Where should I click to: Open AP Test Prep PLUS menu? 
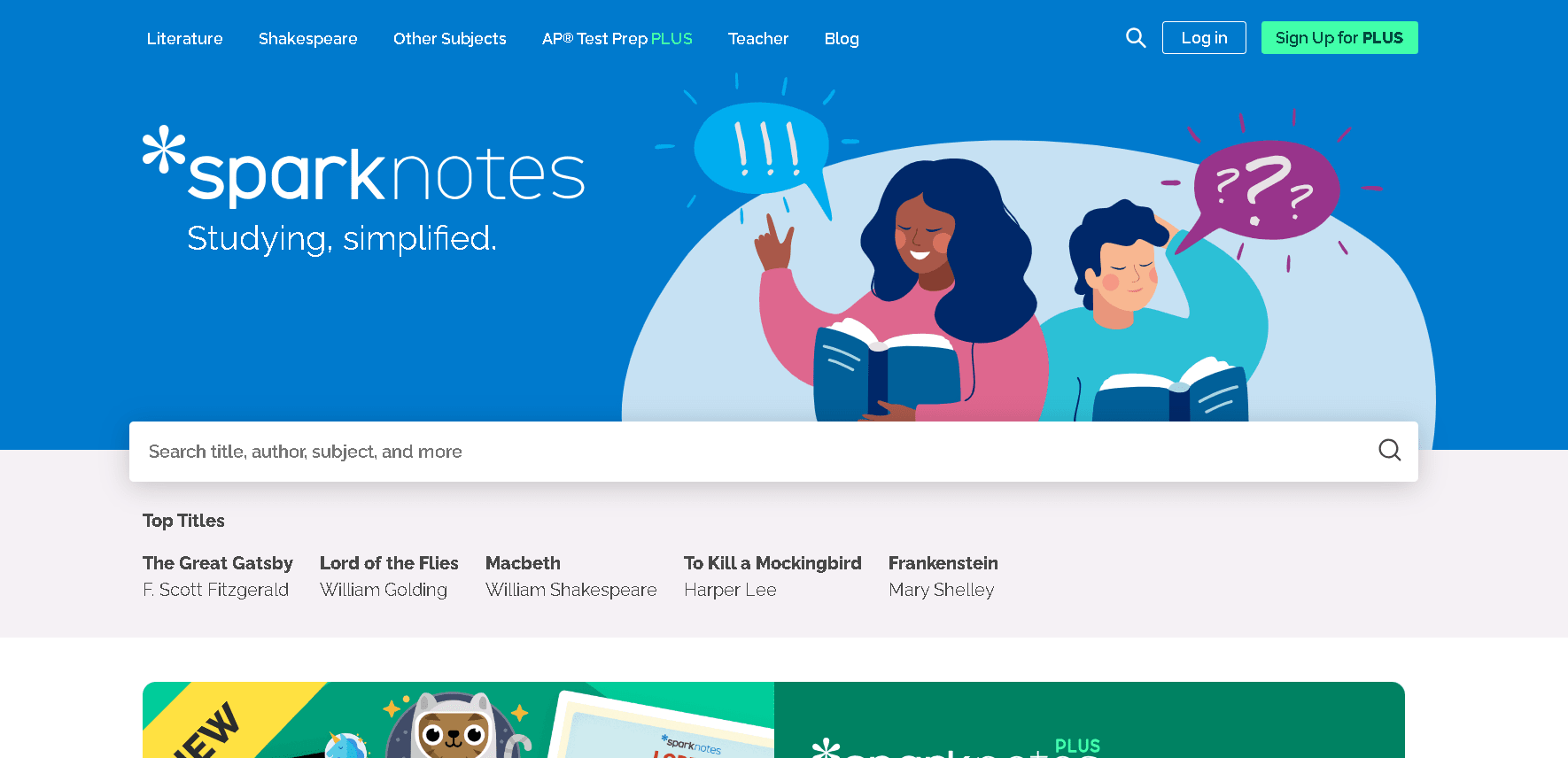[617, 39]
